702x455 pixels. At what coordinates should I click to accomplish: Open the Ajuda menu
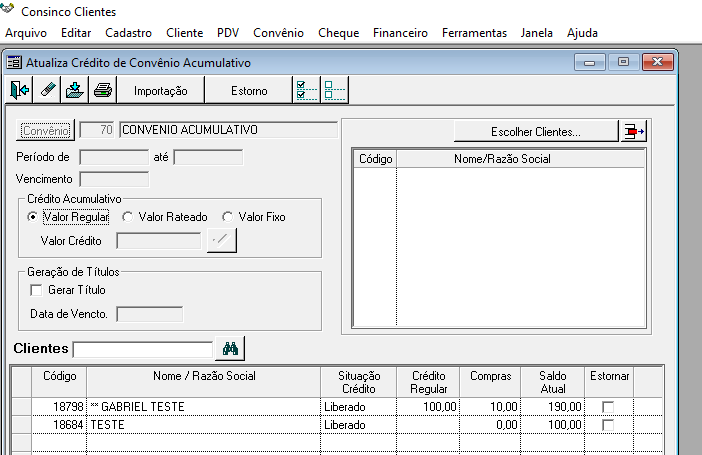582,33
